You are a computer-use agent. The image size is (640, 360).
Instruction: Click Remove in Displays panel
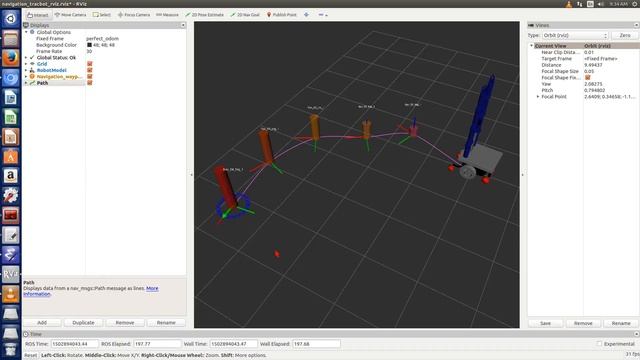[125, 322]
